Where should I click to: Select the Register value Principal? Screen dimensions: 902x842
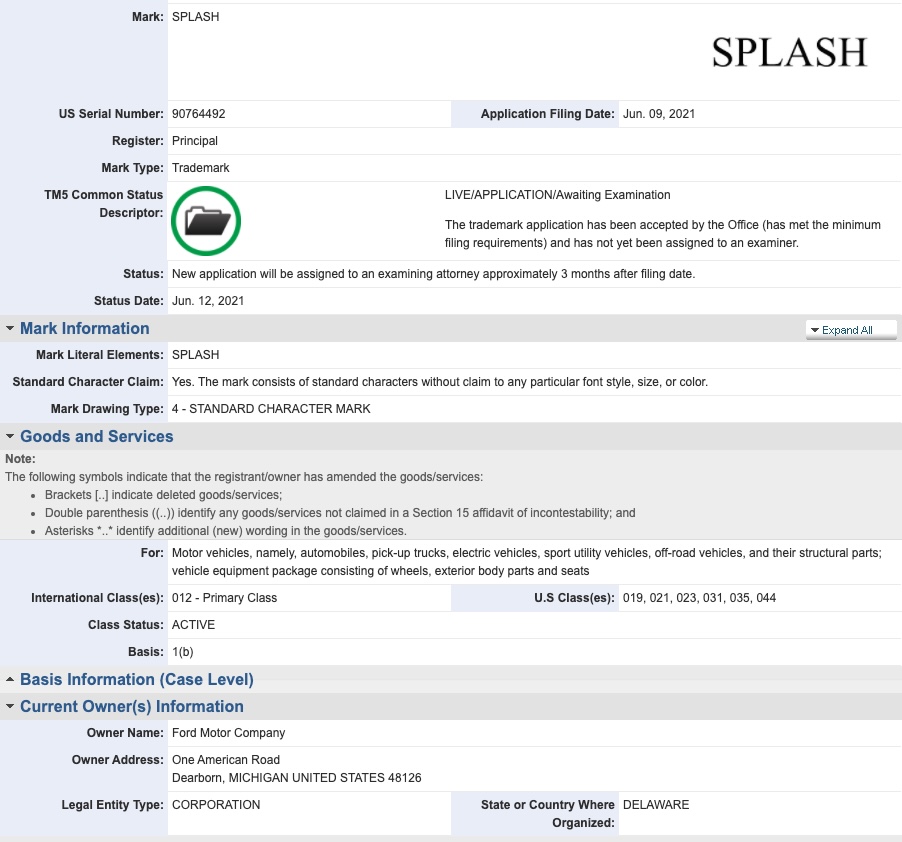pyautogui.click(x=194, y=141)
